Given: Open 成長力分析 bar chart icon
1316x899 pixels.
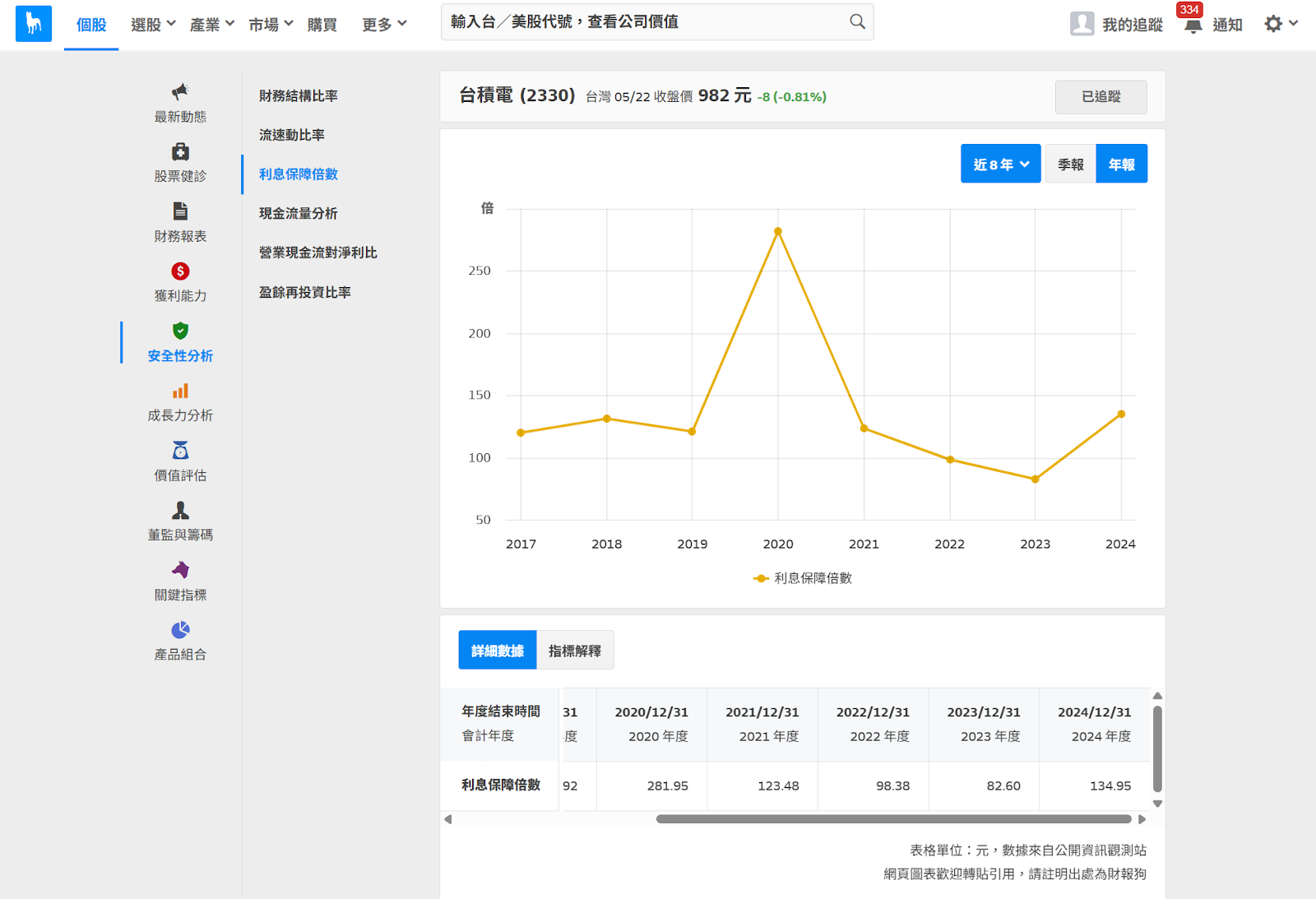Looking at the screenshot, I should pos(180,391).
